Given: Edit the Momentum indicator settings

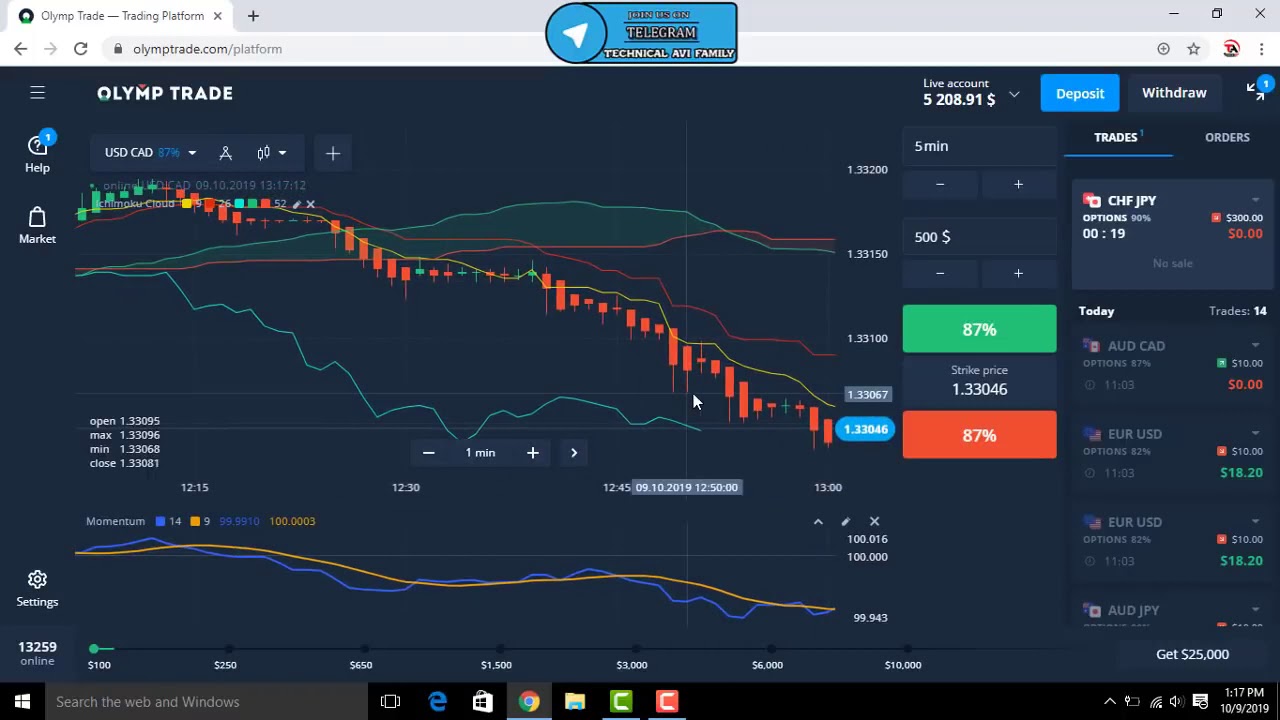Looking at the screenshot, I should (x=846, y=521).
